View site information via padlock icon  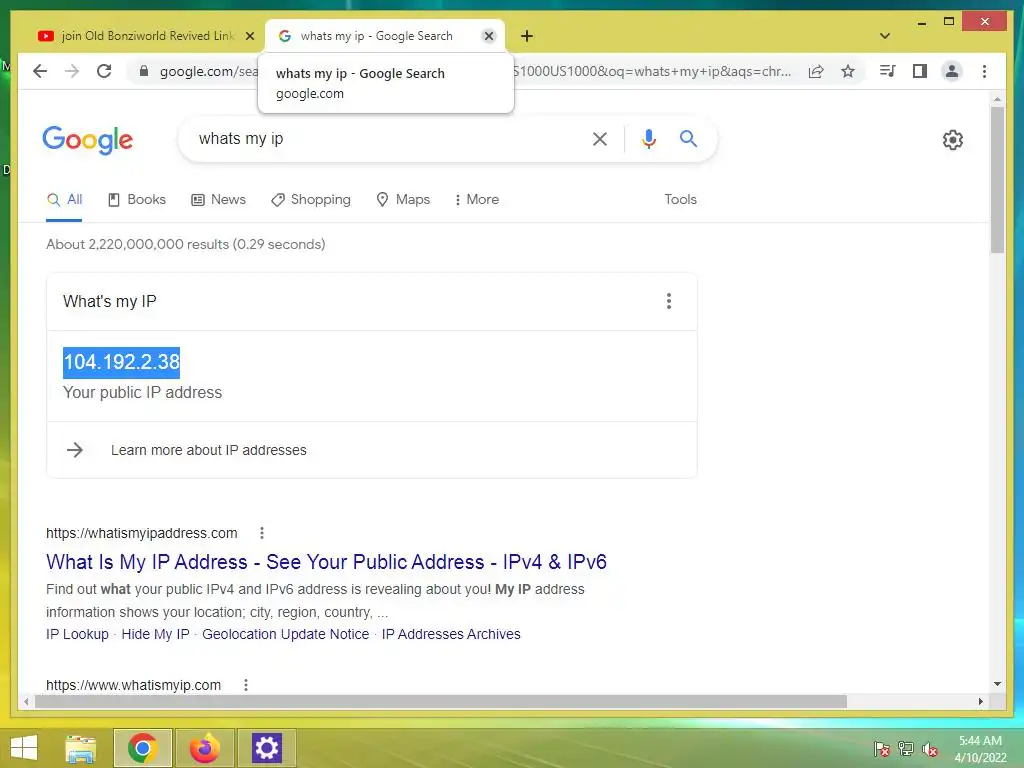(144, 71)
